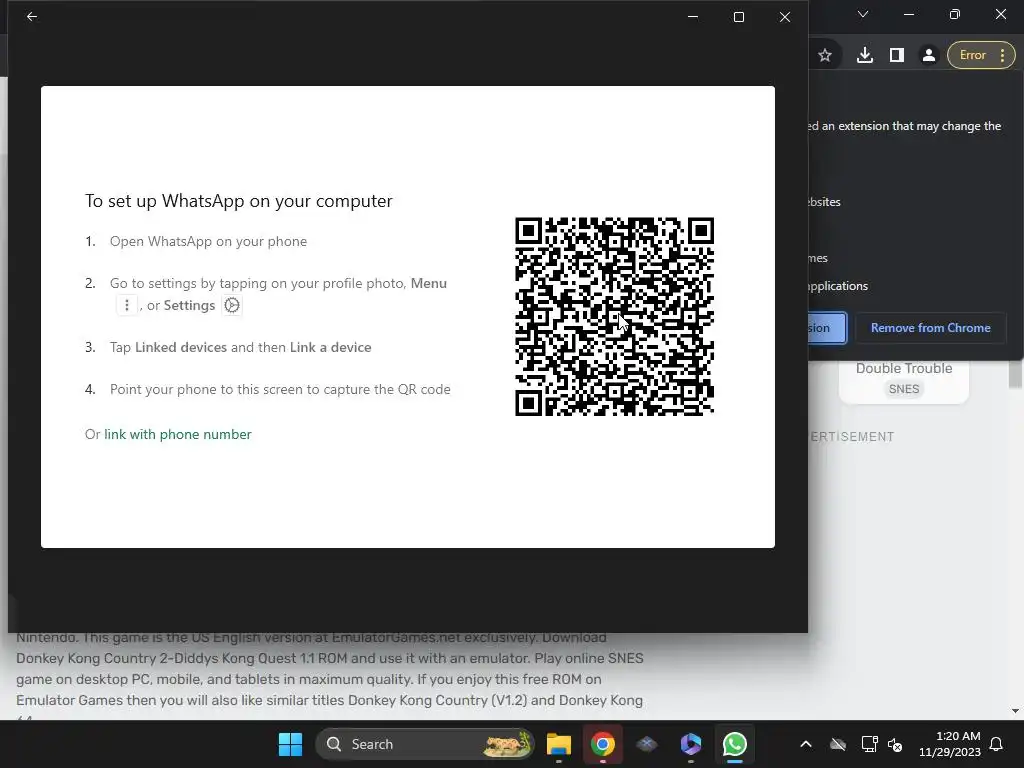
Task: Click heading 'To set up WhatsApp on your computer'
Action: 238,200
